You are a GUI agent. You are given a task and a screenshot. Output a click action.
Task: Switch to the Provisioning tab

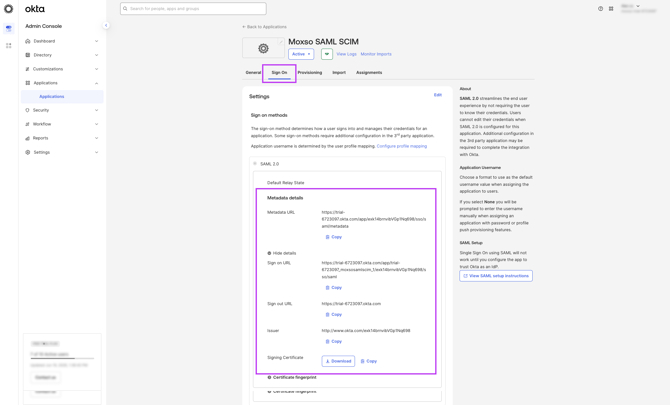pyautogui.click(x=310, y=73)
